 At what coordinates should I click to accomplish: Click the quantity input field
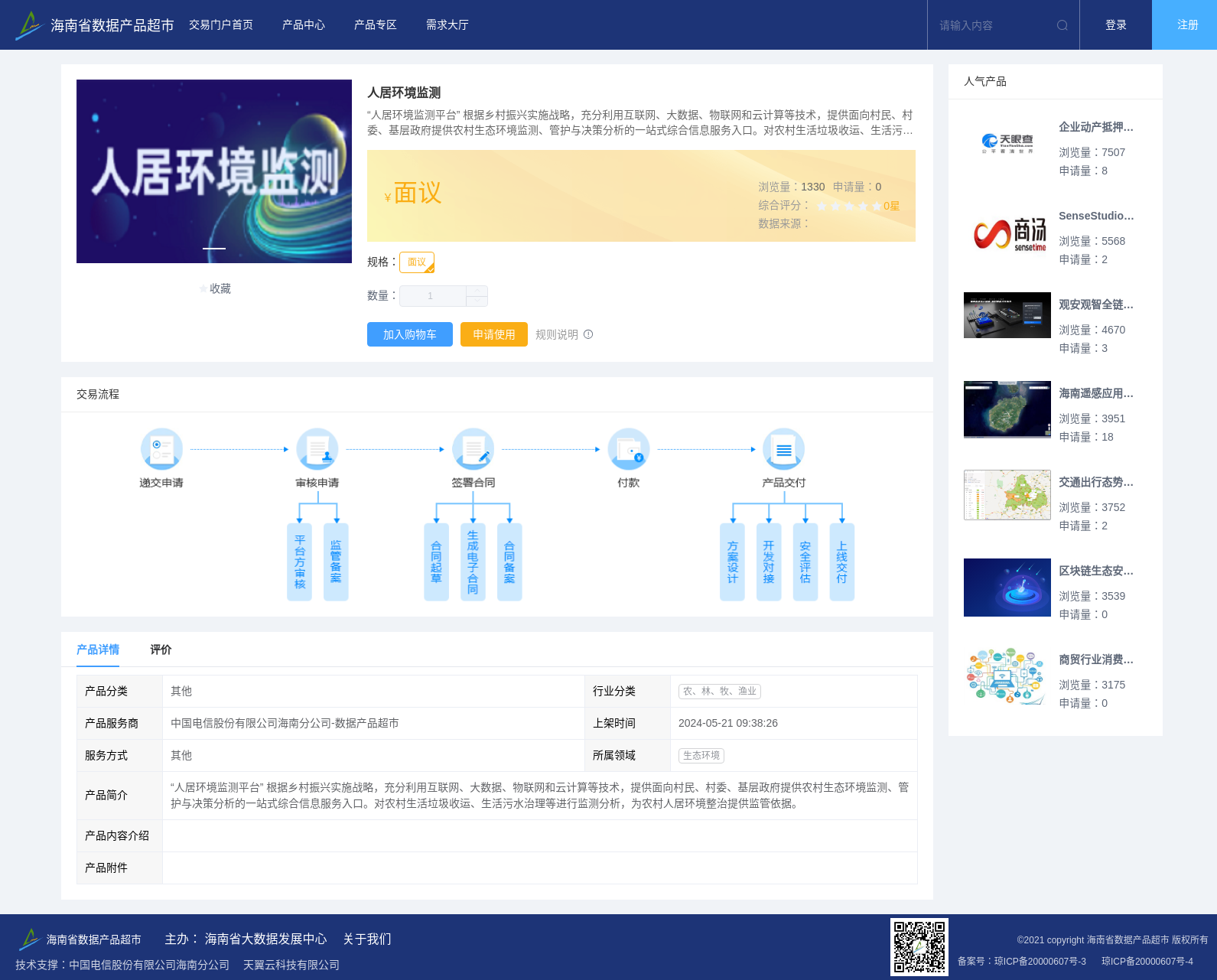pyautogui.click(x=433, y=296)
